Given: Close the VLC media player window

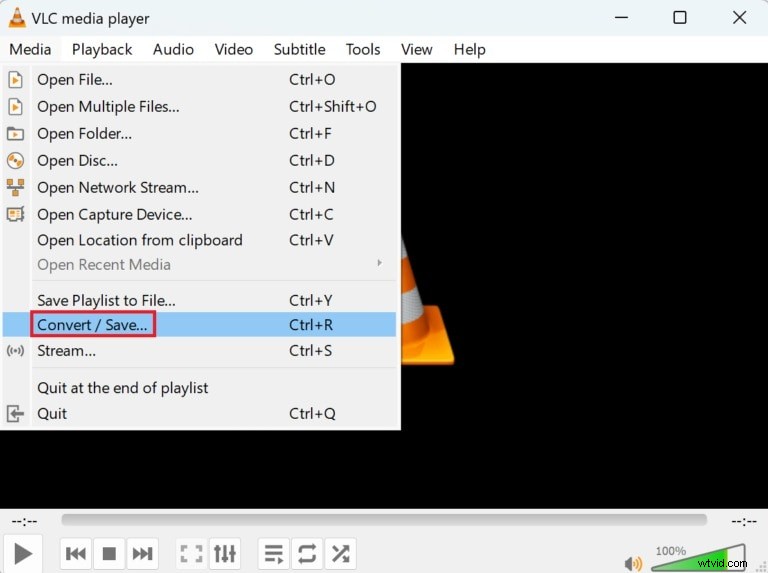Looking at the screenshot, I should click(x=740, y=18).
